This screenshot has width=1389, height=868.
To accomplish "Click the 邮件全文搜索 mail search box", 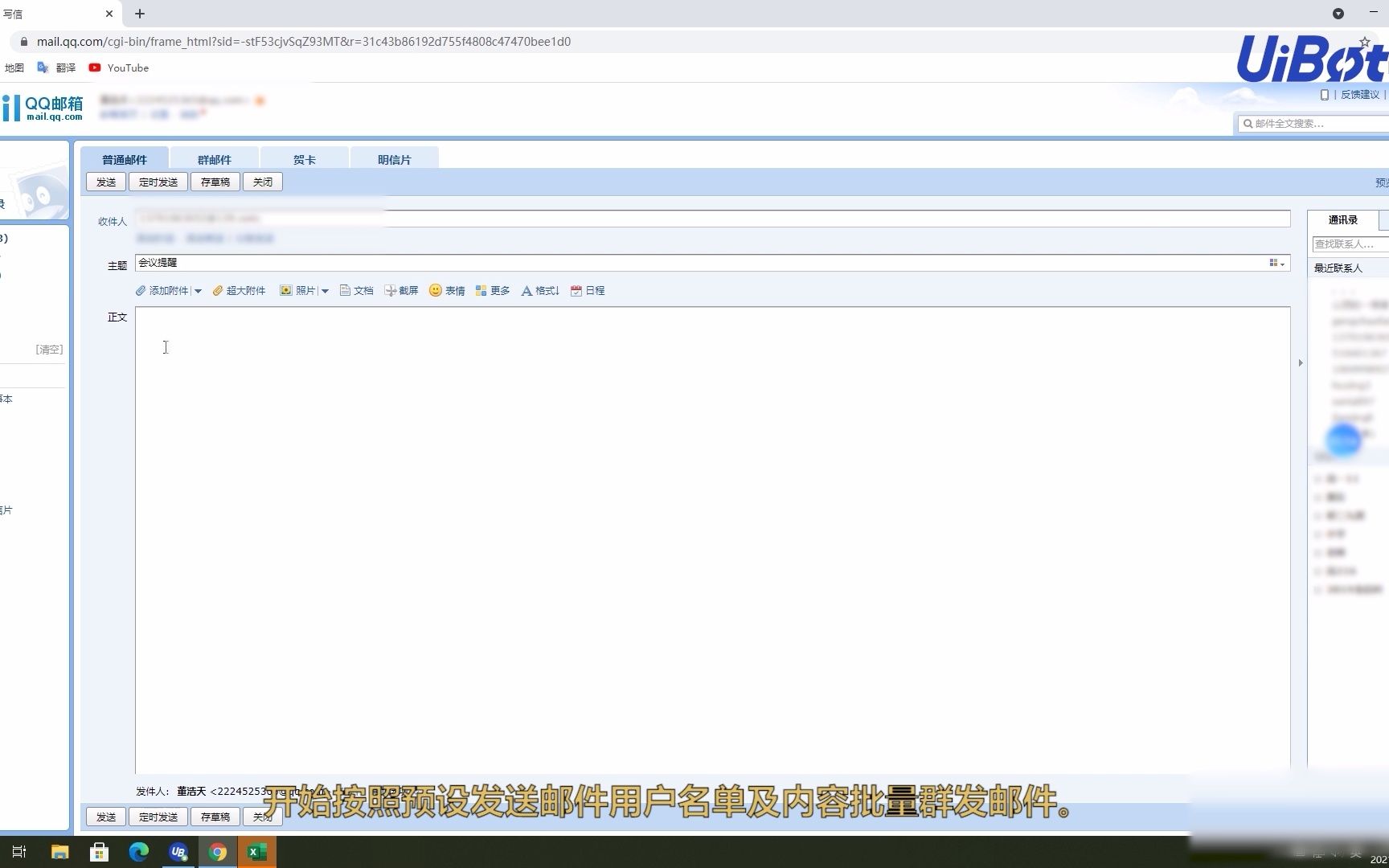I will click(x=1315, y=124).
